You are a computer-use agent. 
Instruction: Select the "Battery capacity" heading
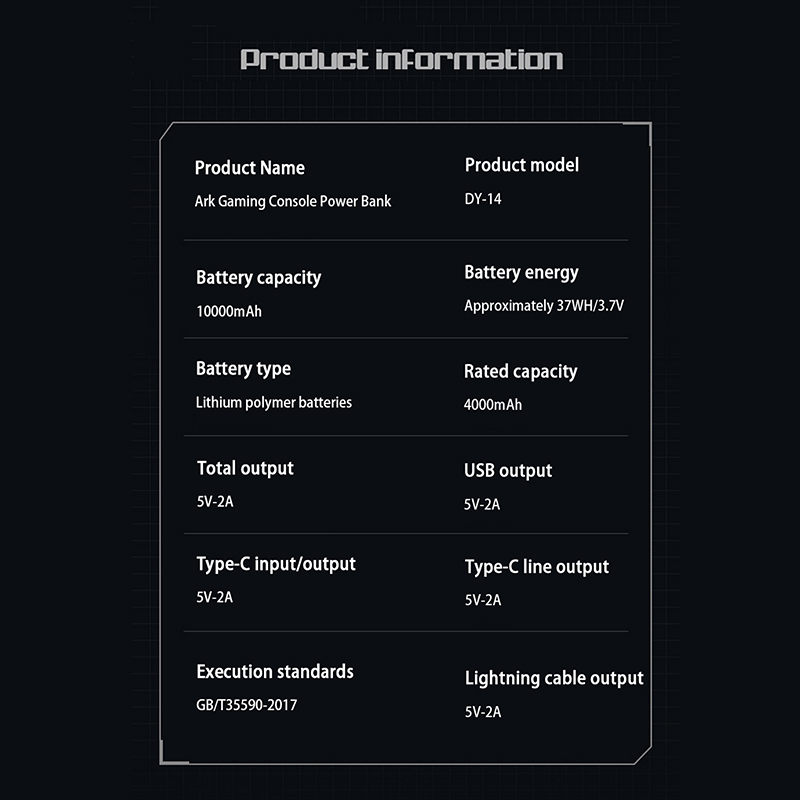click(x=258, y=278)
